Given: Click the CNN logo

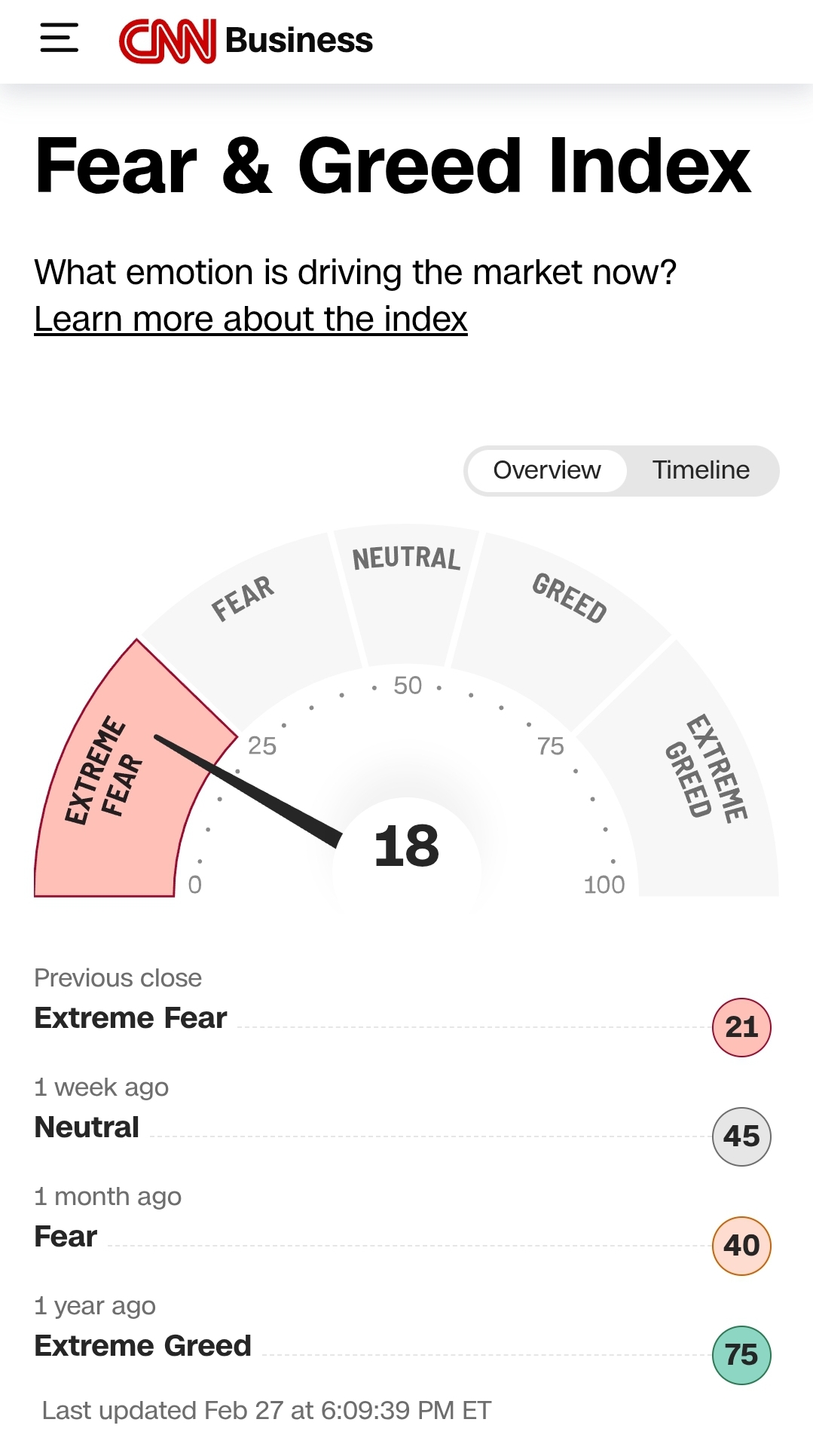Looking at the screenshot, I should [x=167, y=41].
